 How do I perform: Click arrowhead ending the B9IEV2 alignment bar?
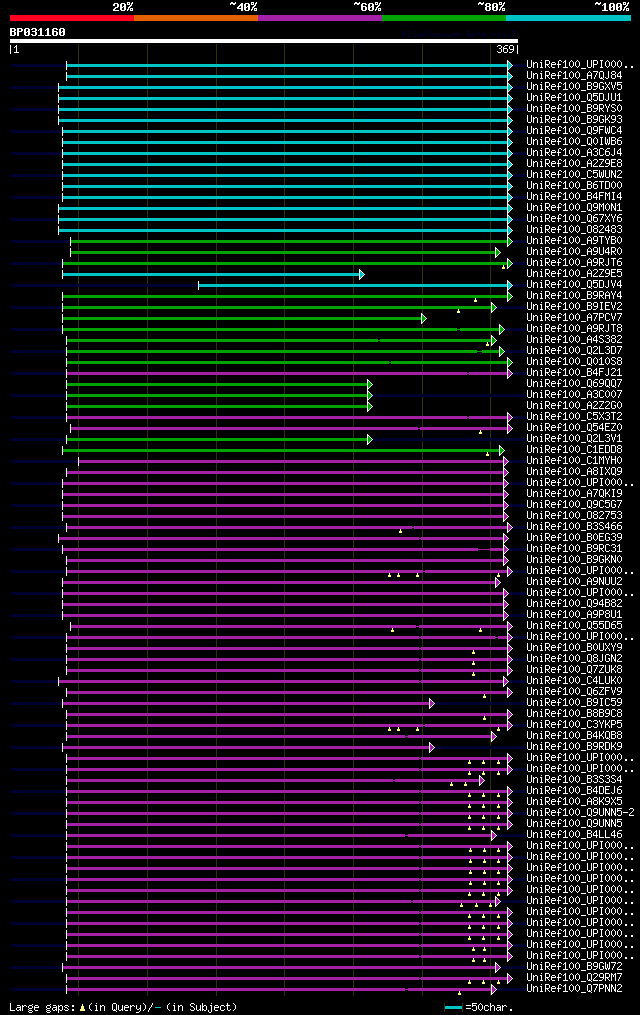tap(494, 307)
